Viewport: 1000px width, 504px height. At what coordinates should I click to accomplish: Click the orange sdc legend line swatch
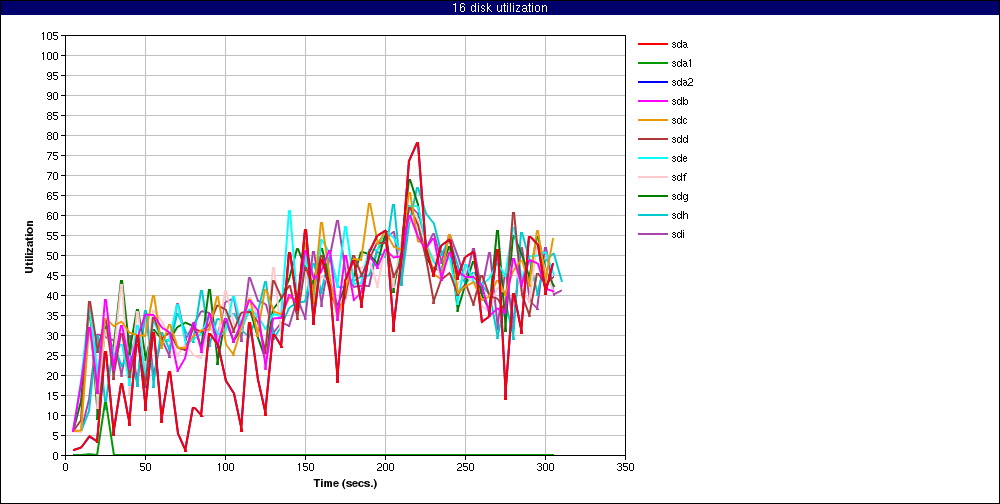click(x=652, y=120)
